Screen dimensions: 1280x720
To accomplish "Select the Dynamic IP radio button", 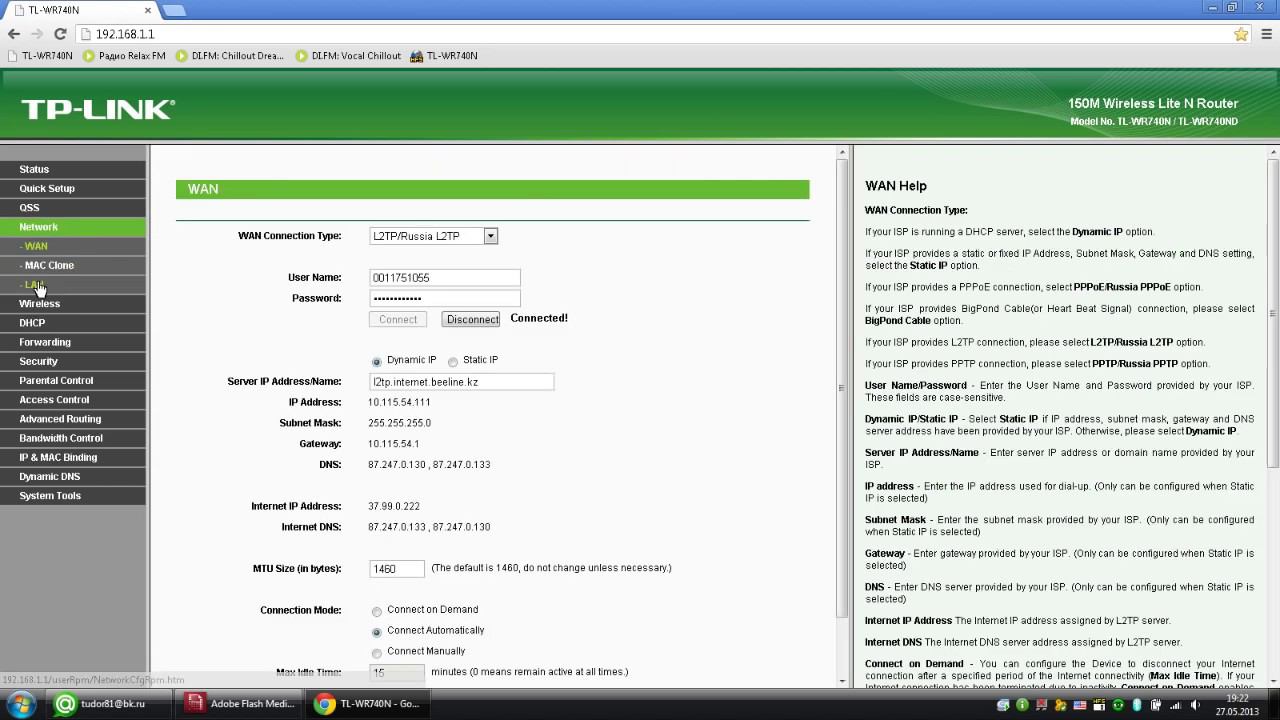I will point(377,361).
